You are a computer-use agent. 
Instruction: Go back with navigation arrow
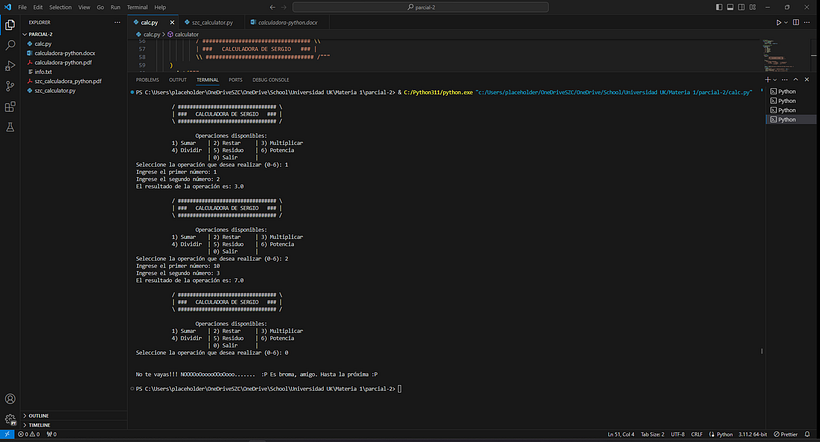(272, 7)
